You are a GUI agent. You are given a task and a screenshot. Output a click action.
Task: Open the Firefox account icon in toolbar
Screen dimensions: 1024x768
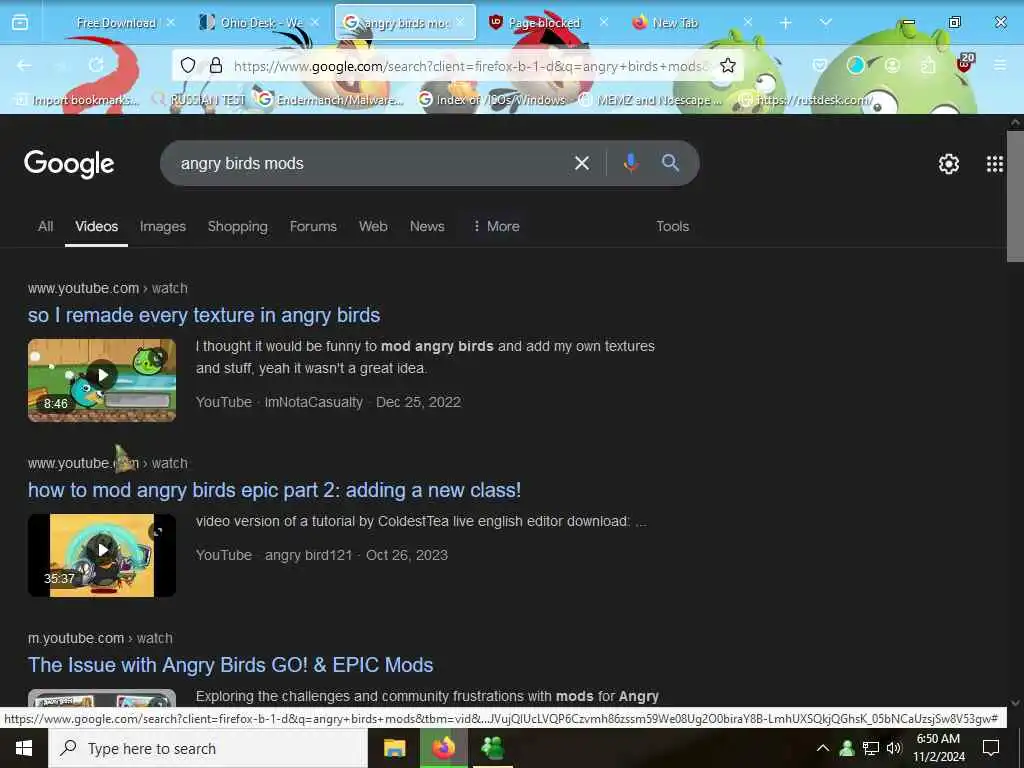[x=892, y=65]
